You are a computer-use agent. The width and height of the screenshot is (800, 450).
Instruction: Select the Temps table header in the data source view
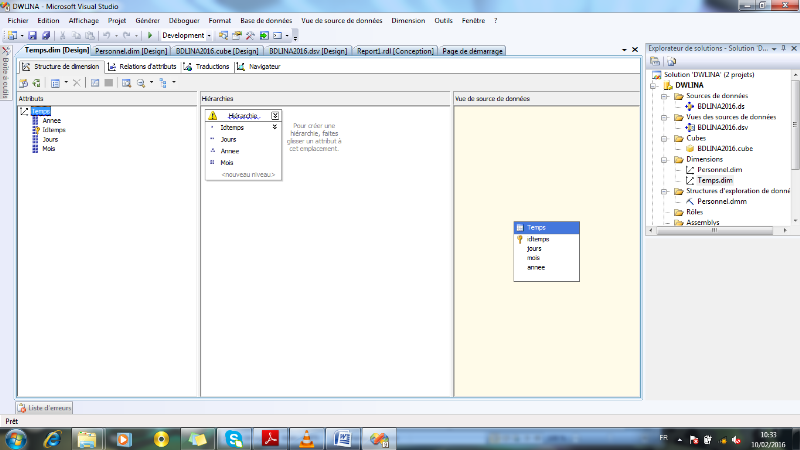(545, 228)
